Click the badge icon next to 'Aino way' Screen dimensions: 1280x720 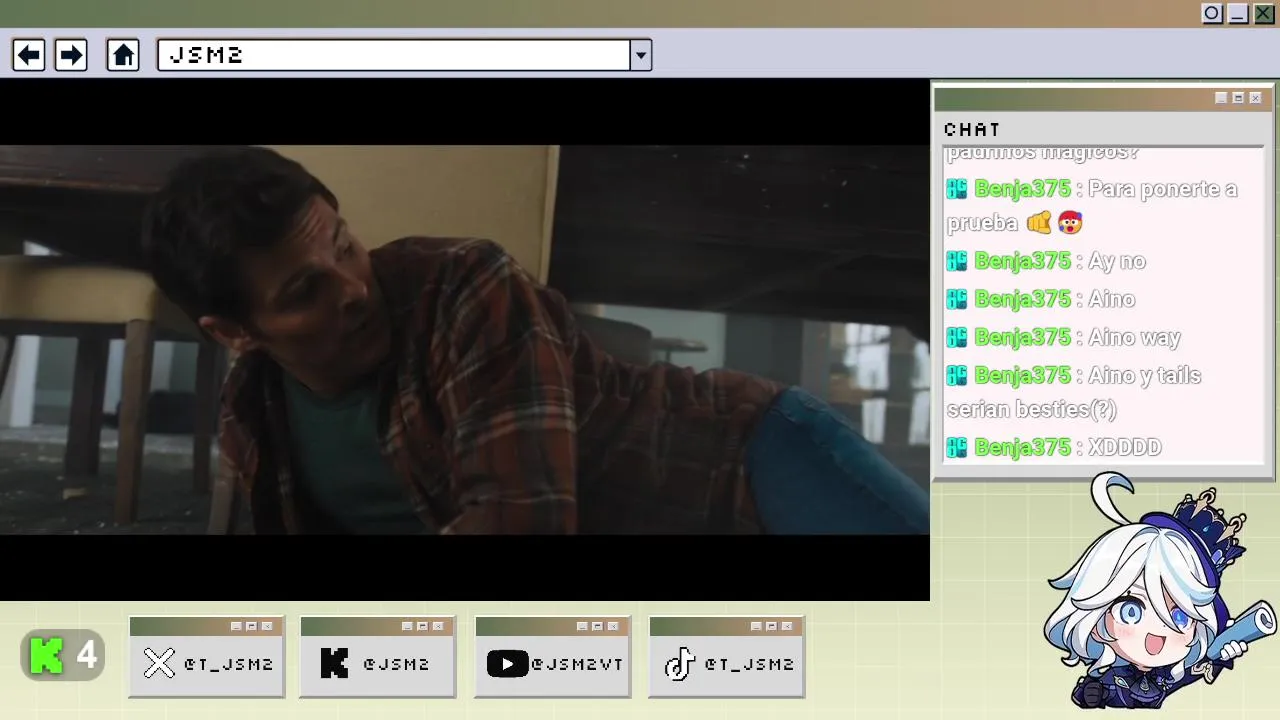pos(957,337)
